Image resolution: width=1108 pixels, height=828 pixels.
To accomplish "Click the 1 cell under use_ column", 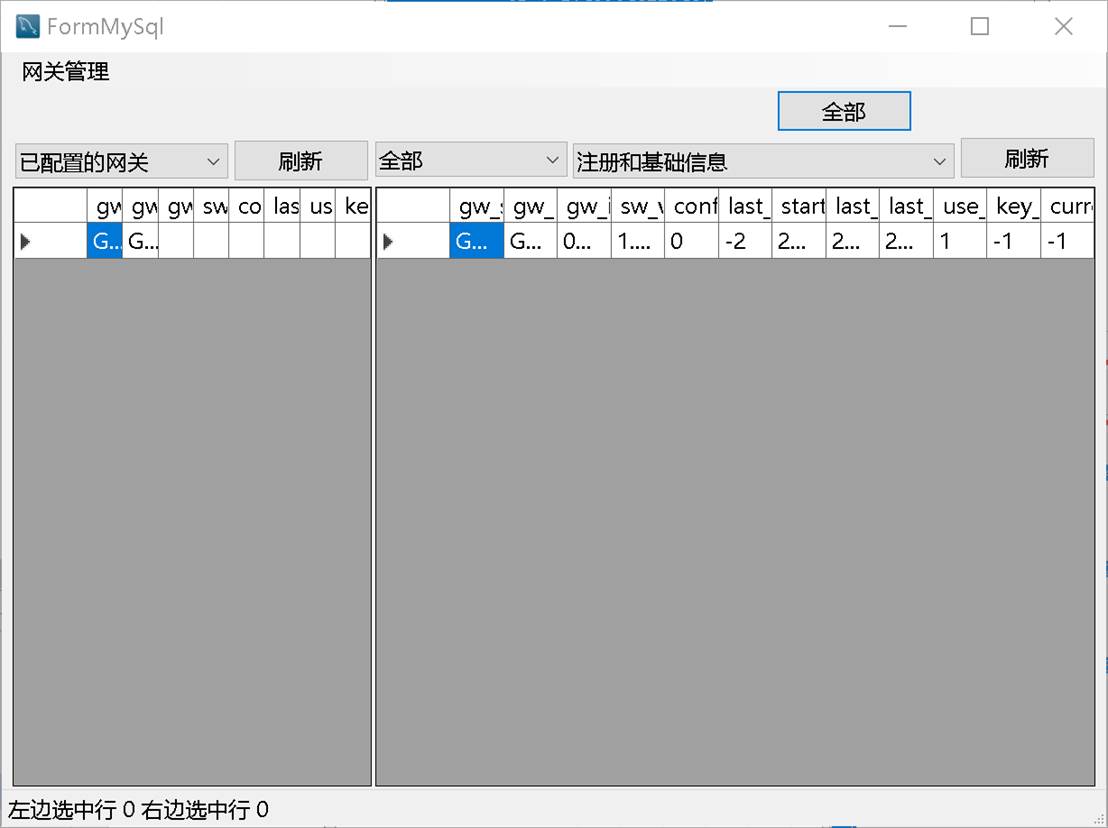I will [x=960, y=242].
